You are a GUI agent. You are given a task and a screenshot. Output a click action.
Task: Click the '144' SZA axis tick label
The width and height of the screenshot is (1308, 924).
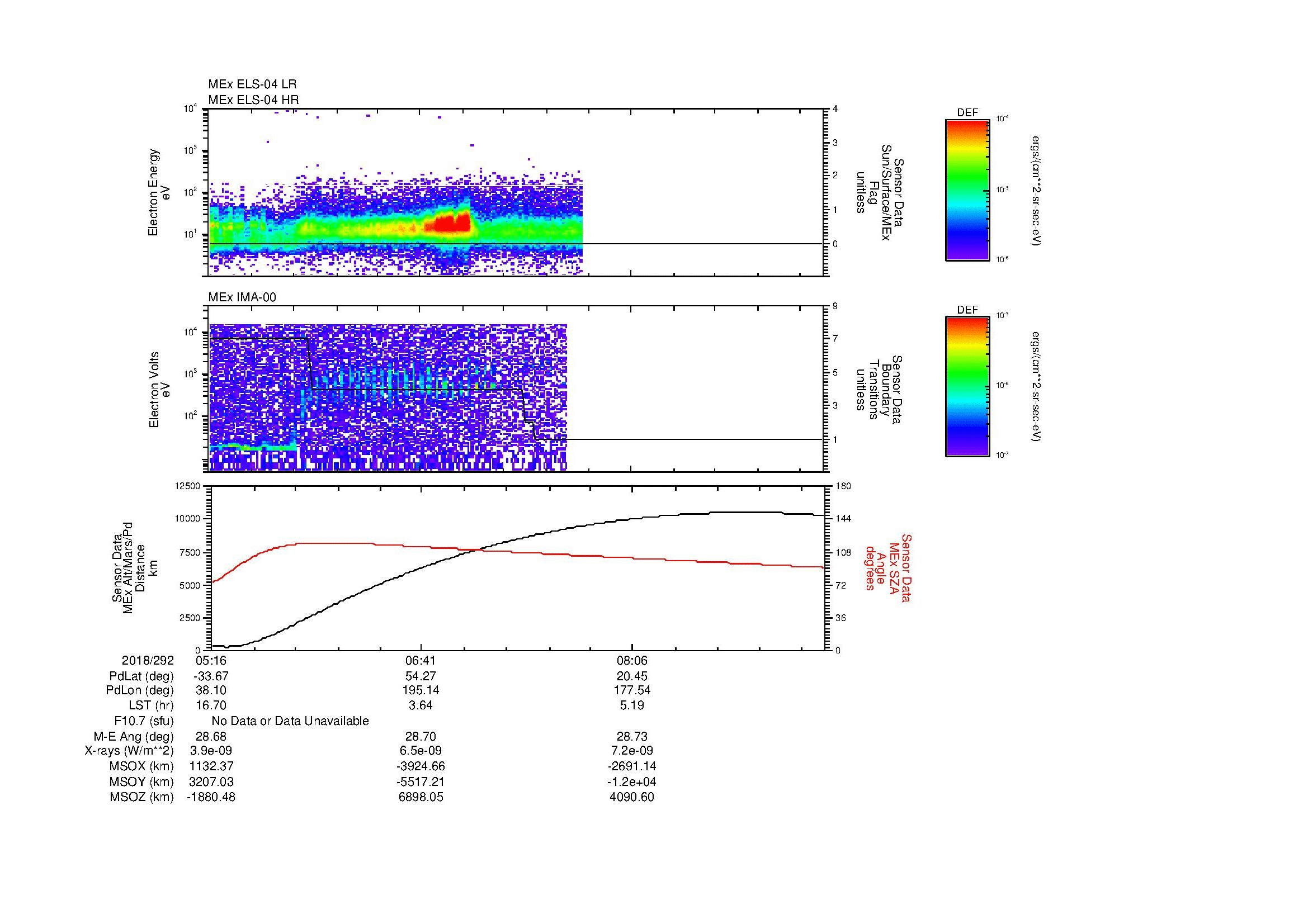[843, 519]
